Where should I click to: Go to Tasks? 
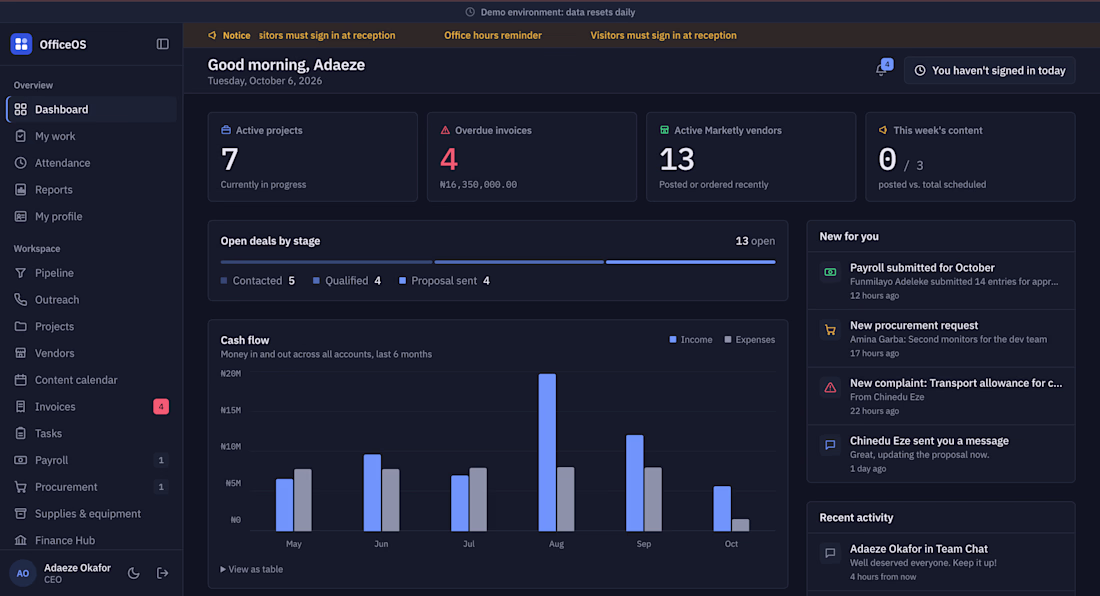pyautogui.click(x=92, y=433)
